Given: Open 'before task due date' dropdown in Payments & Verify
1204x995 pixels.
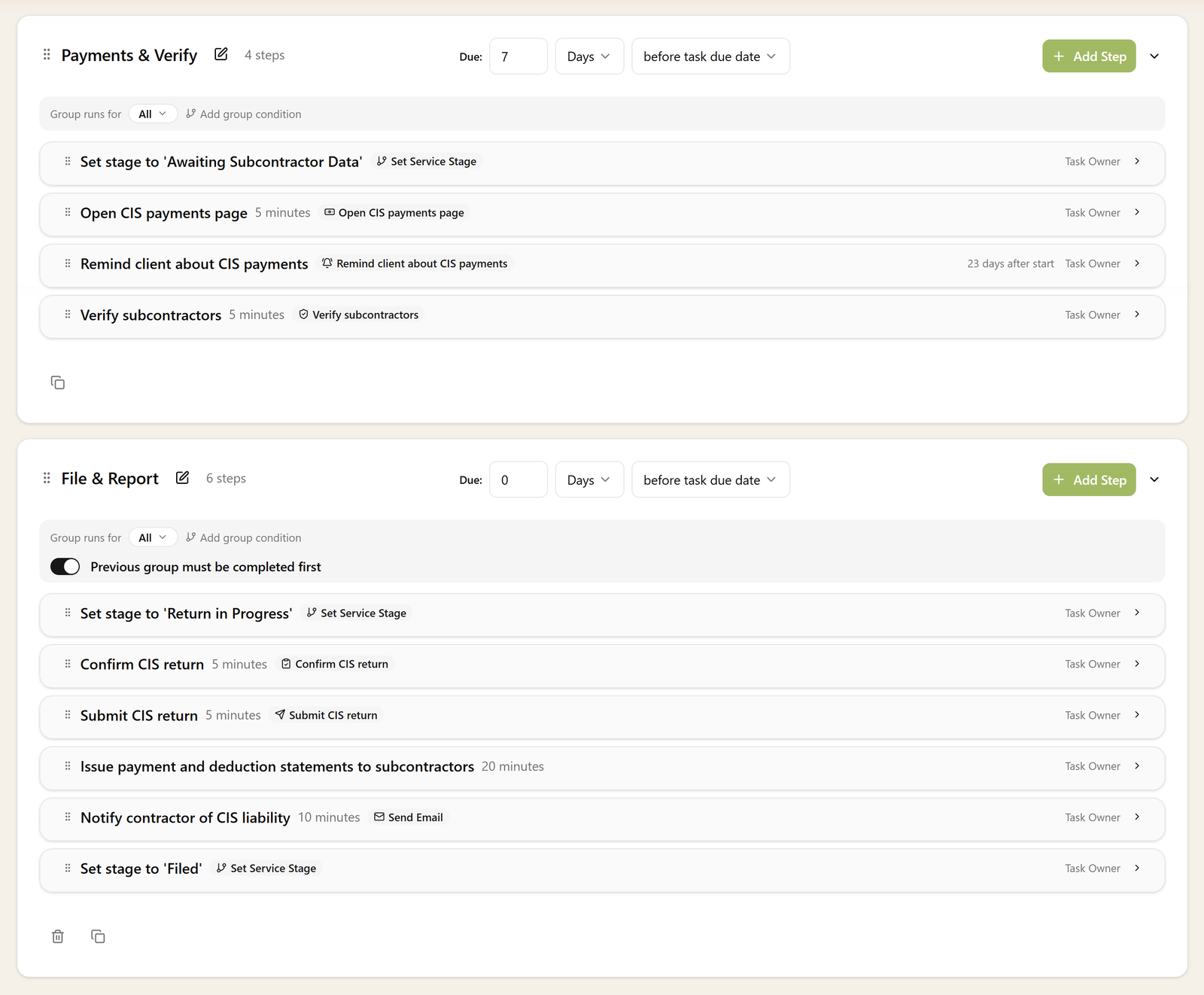Looking at the screenshot, I should (x=710, y=56).
